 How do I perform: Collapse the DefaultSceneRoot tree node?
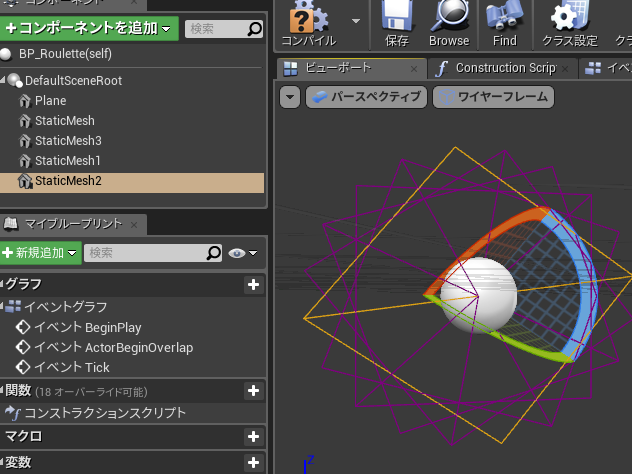pos(3,79)
